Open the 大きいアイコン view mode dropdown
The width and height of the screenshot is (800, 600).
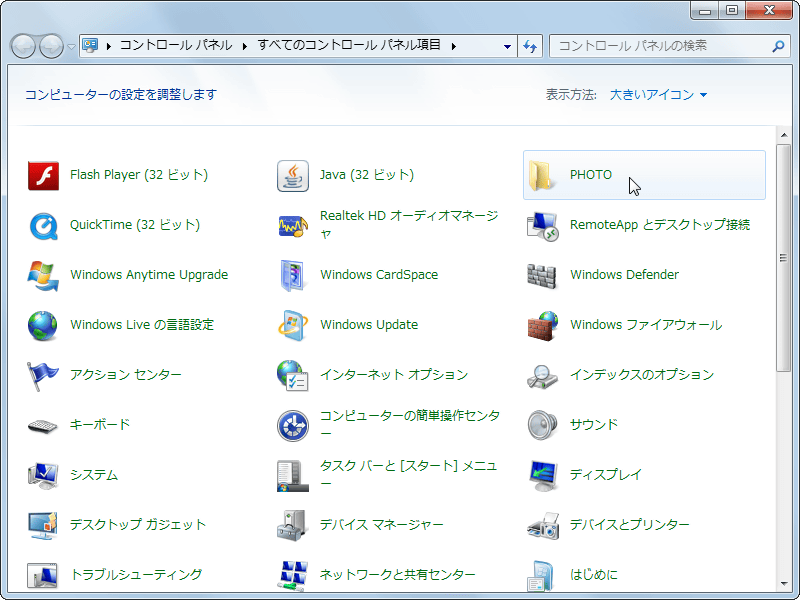point(658,95)
